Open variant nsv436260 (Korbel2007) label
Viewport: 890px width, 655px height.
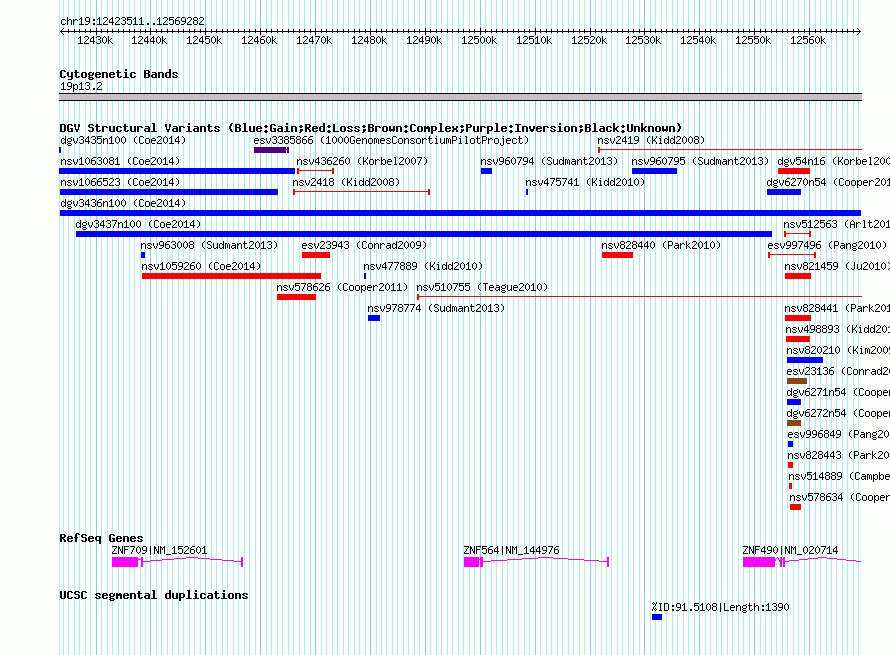[x=362, y=161]
